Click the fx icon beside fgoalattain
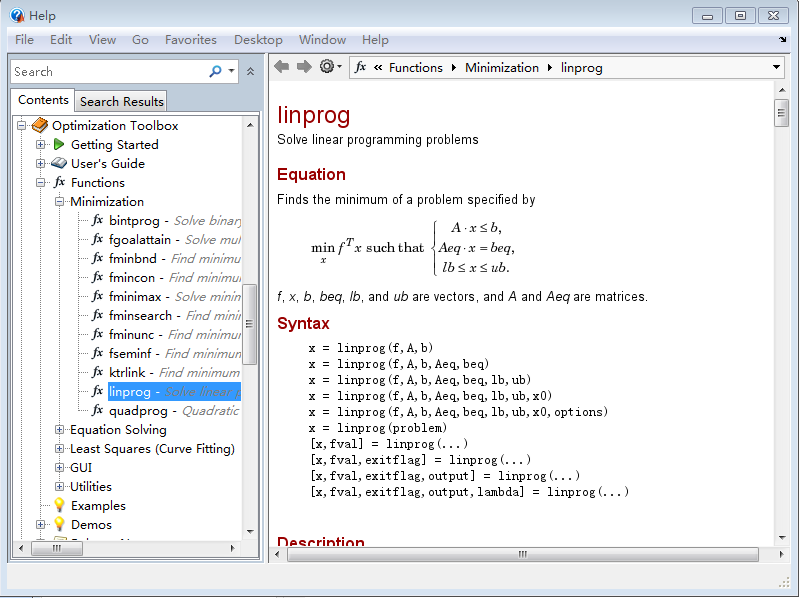 (x=97, y=239)
